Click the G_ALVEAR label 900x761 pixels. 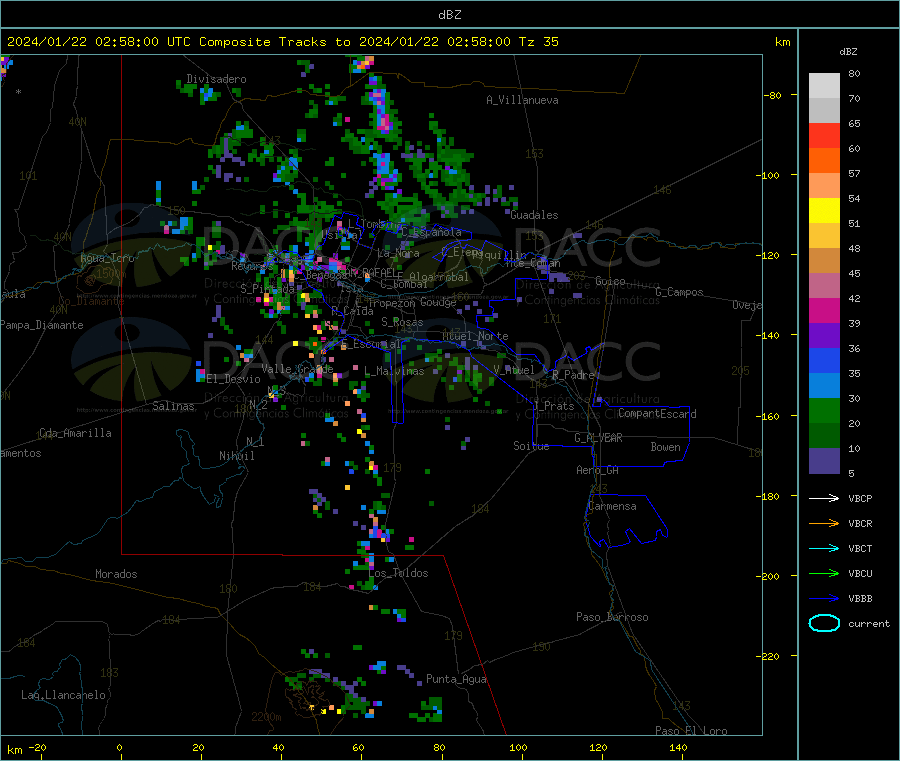click(598, 438)
